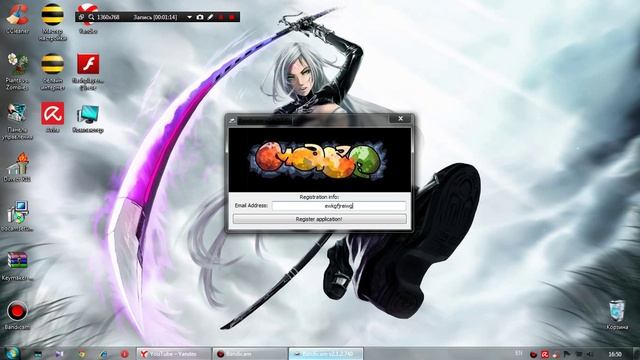Viewport: 640px width, 360px height.
Task: Open the Beeline setup wizard shortcut
Action: (53, 21)
